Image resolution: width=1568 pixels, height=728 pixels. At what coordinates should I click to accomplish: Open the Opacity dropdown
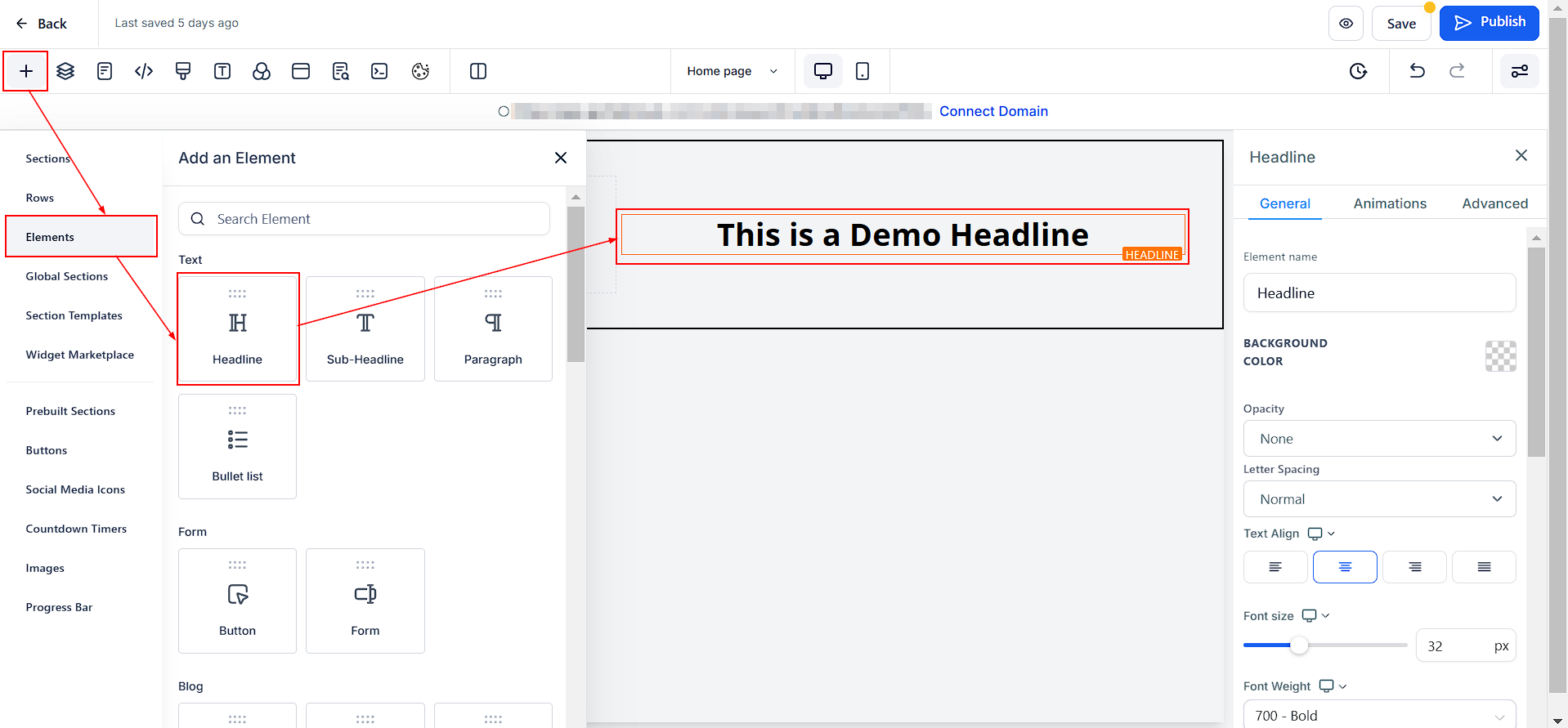pyautogui.click(x=1379, y=439)
